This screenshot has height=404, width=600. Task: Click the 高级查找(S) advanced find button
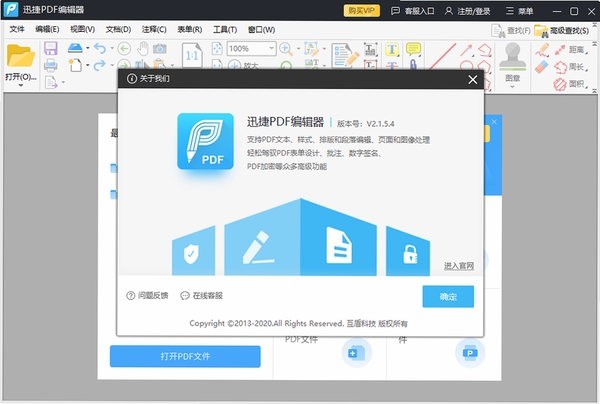[562, 31]
